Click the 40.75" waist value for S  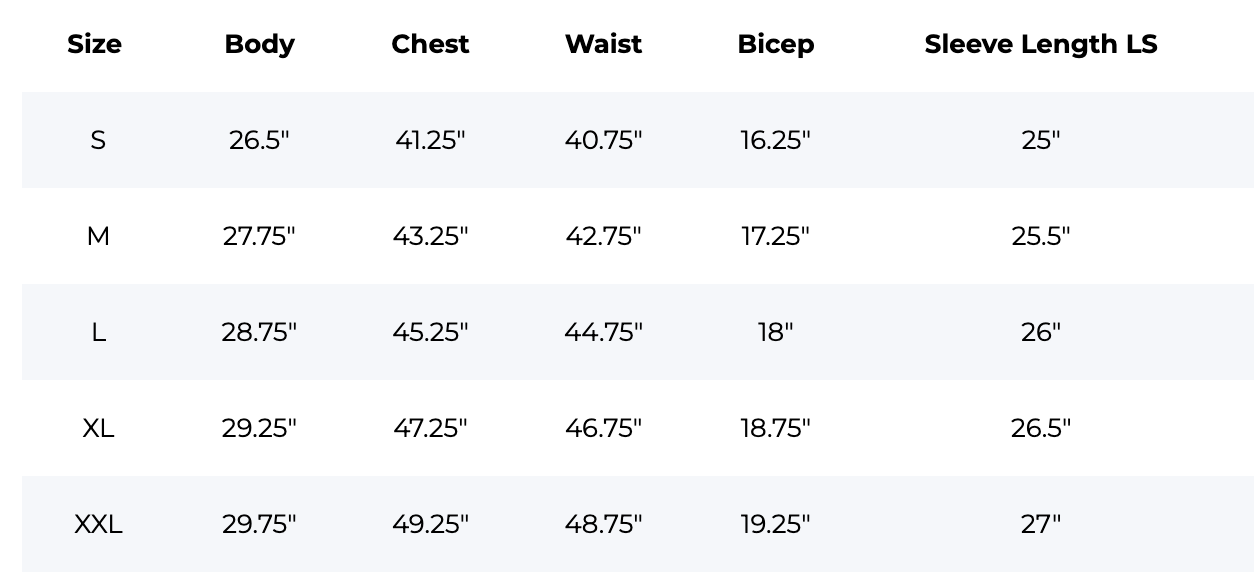(603, 140)
